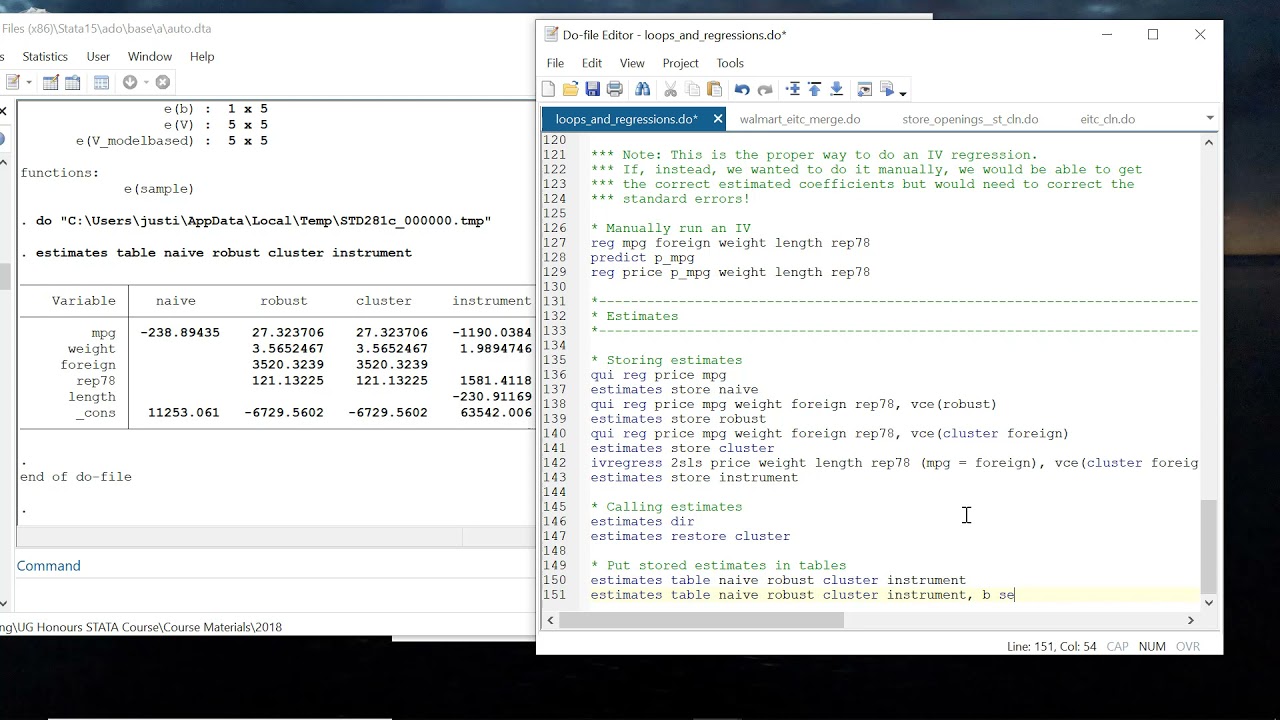
Task: Click the -238.89435 naive mpg coefficient
Action: (x=180, y=333)
